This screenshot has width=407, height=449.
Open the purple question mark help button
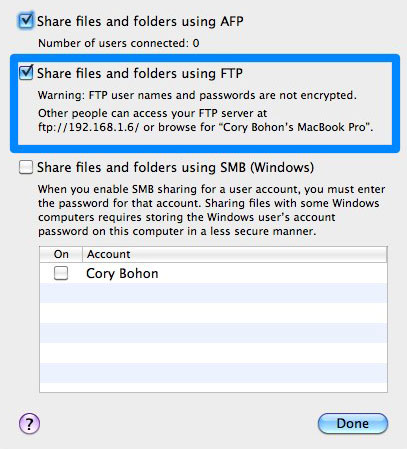click(29, 424)
